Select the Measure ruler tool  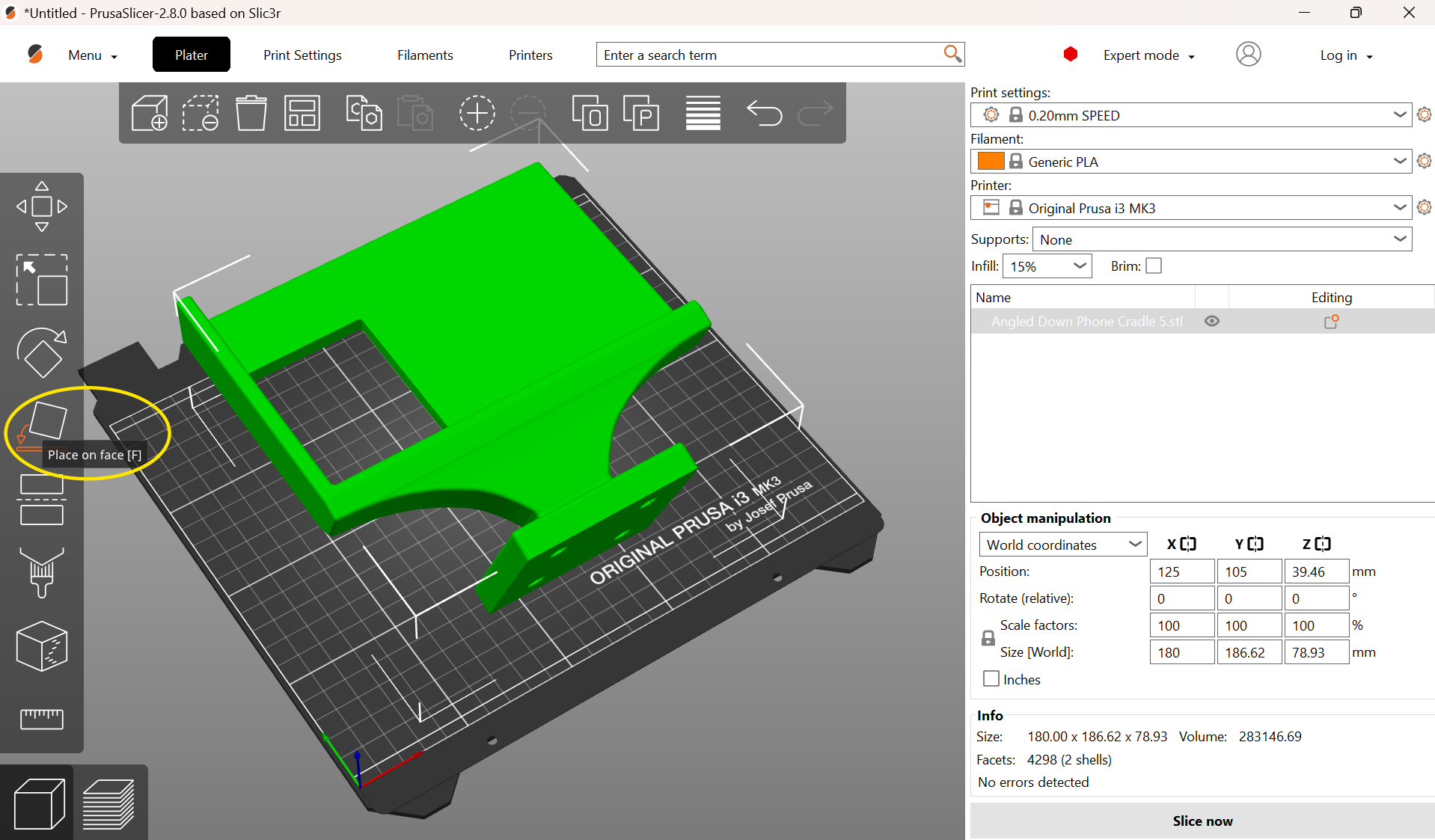[x=42, y=719]
